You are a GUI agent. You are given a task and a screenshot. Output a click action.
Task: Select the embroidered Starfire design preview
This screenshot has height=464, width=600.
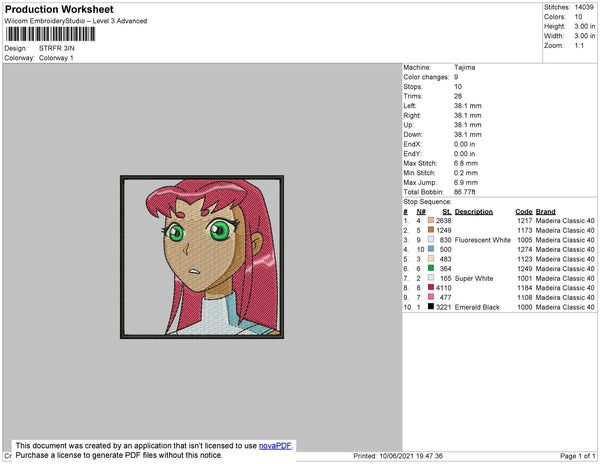coord(202,257)
